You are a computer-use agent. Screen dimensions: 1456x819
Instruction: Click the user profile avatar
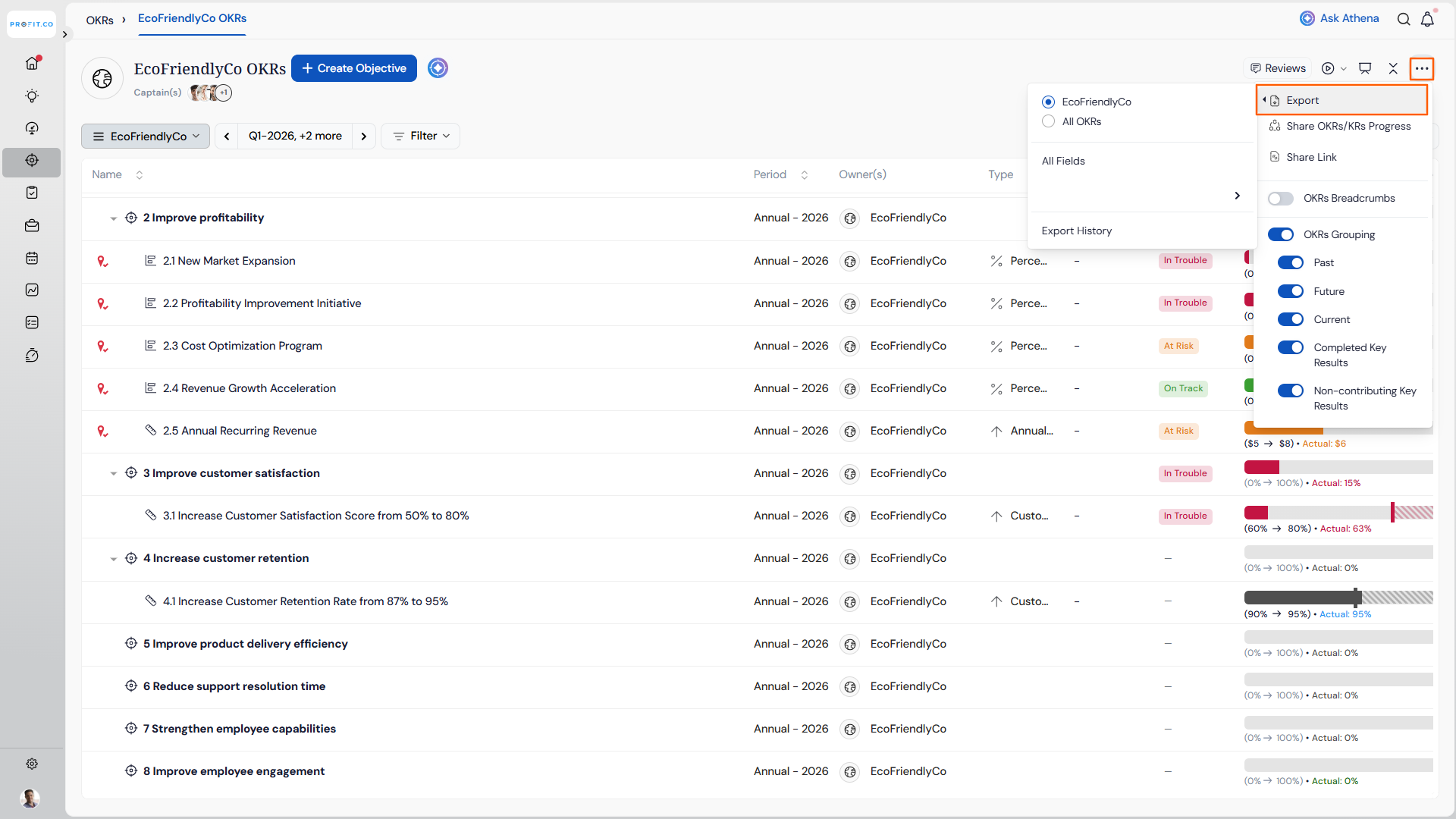30,798
